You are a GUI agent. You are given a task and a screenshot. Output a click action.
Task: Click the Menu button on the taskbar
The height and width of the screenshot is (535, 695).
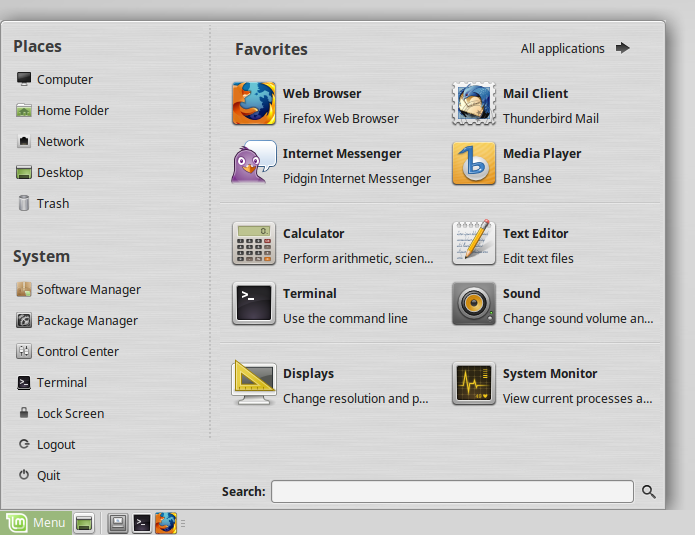36,523
